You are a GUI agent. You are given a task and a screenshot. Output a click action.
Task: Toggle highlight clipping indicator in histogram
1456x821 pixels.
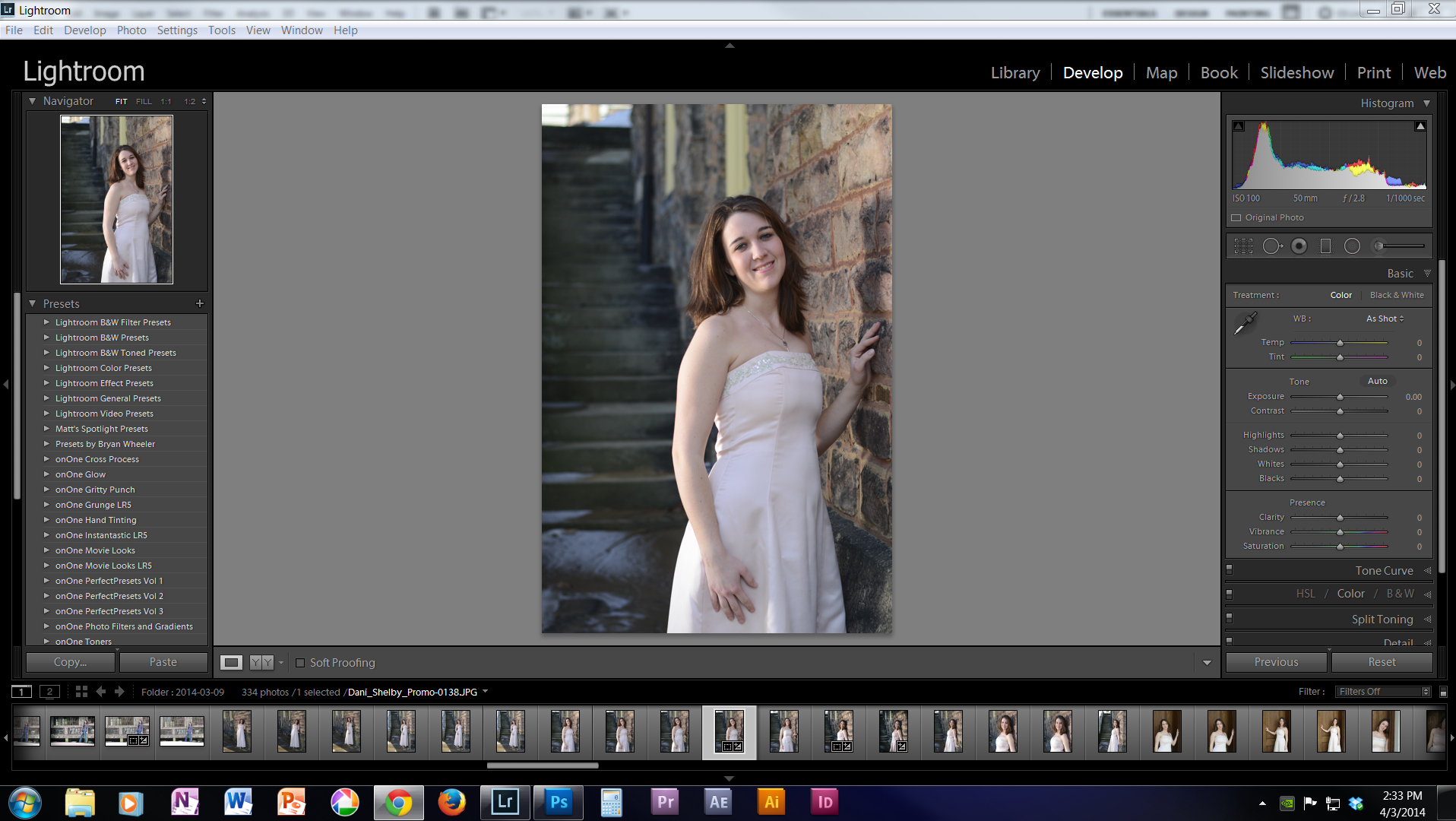click(1420, 126)
